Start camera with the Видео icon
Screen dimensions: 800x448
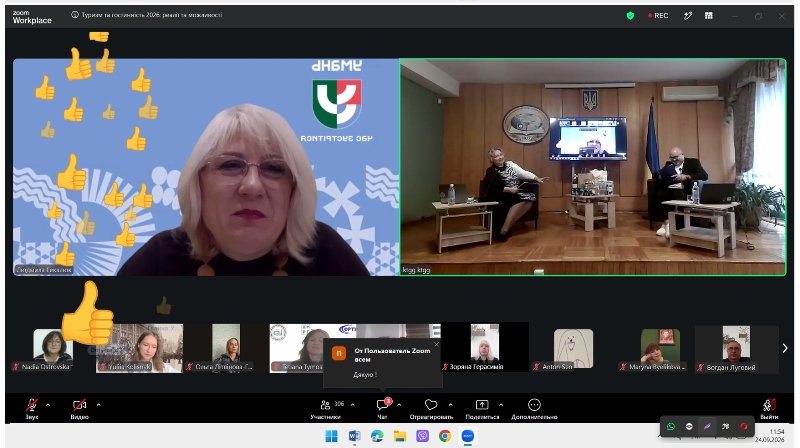(80, 405)
